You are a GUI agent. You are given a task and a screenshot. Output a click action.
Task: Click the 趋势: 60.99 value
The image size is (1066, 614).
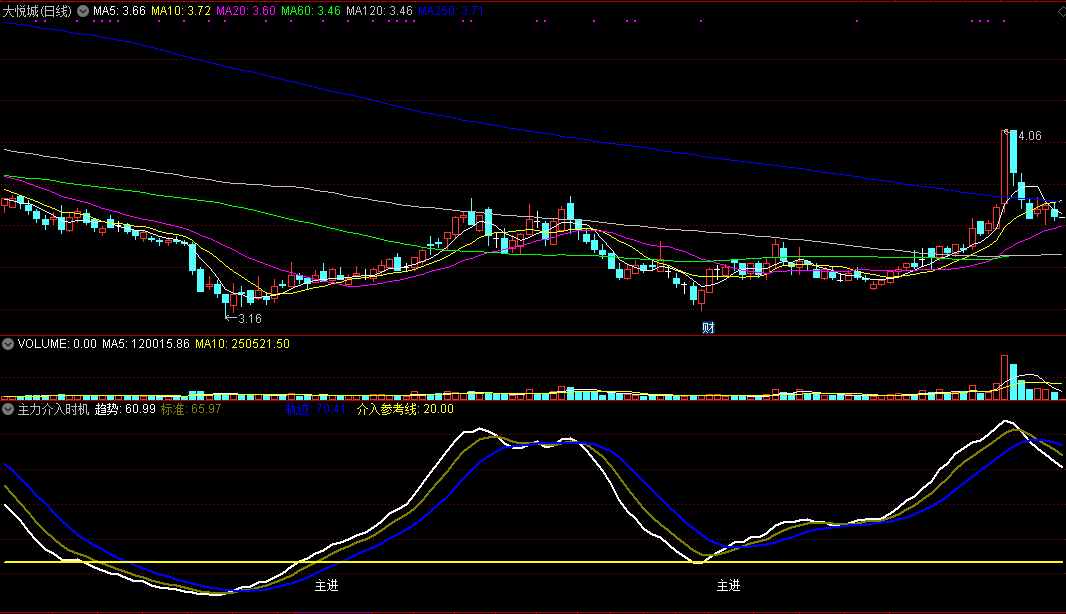point(125,409)
